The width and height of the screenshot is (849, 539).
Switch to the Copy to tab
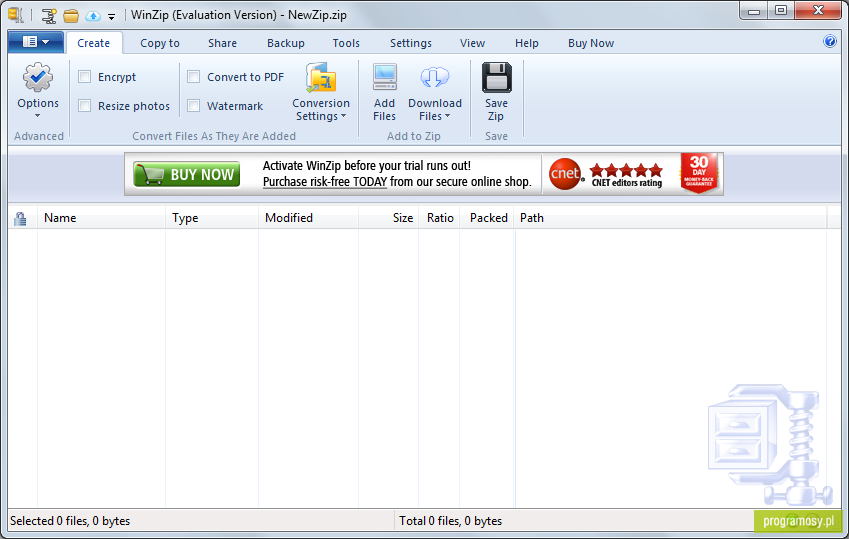(160, 43)
